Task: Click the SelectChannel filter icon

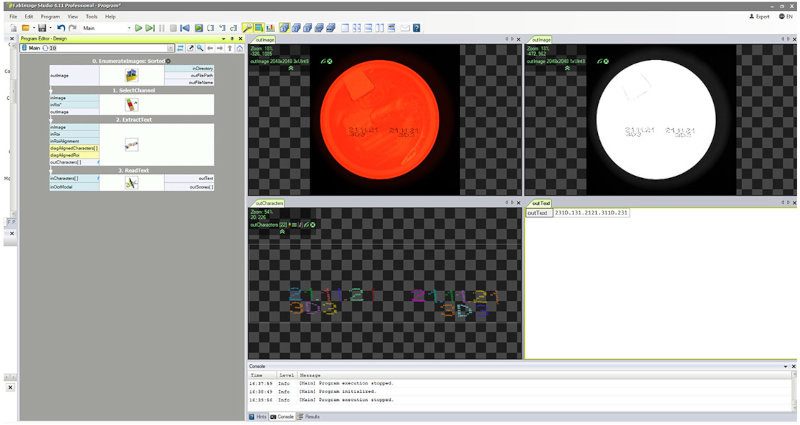Action: click(x=131, y=104)
